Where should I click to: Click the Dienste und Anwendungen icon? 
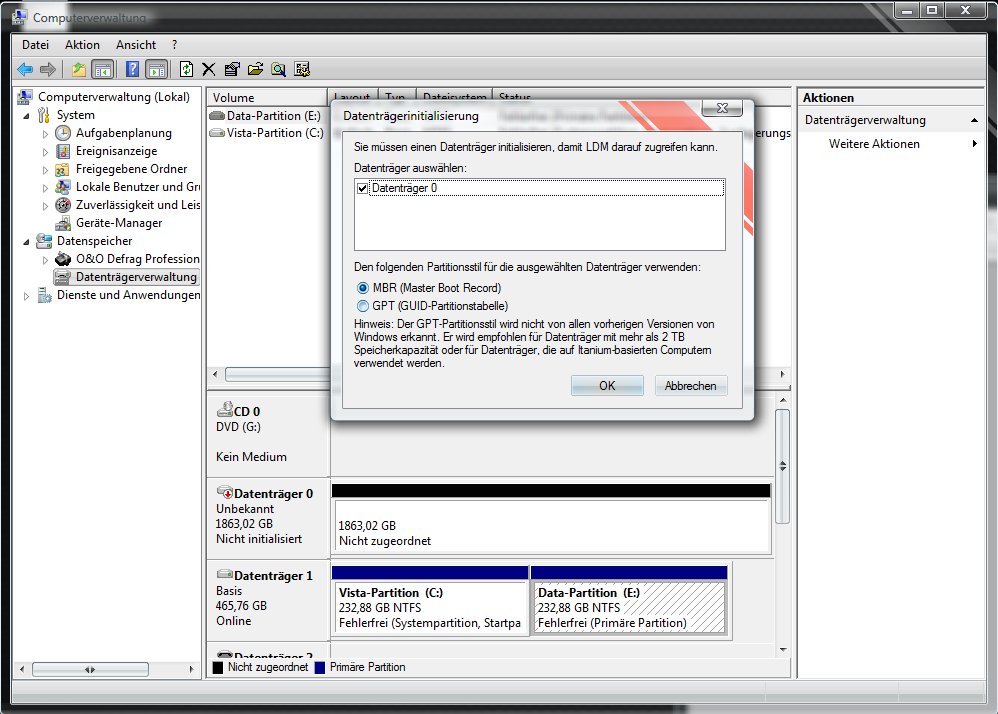click(x=44, y=295)
